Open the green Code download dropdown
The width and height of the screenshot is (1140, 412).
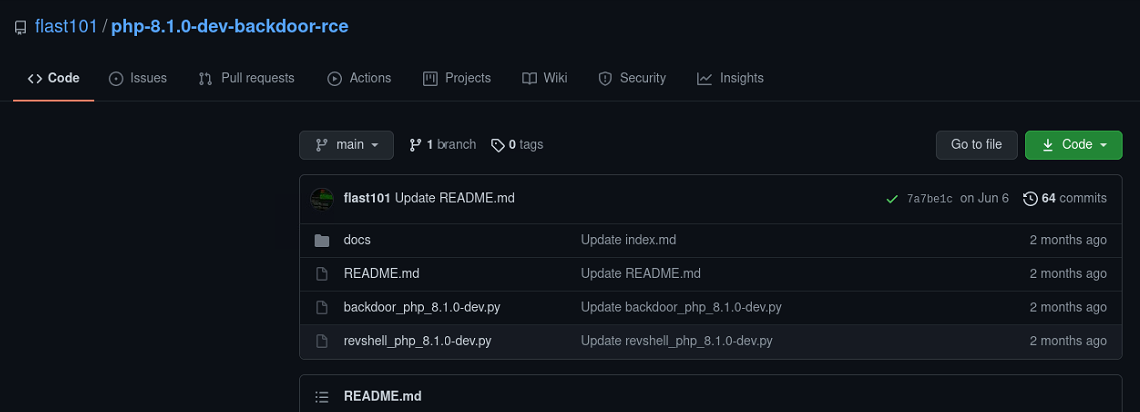1074,145
